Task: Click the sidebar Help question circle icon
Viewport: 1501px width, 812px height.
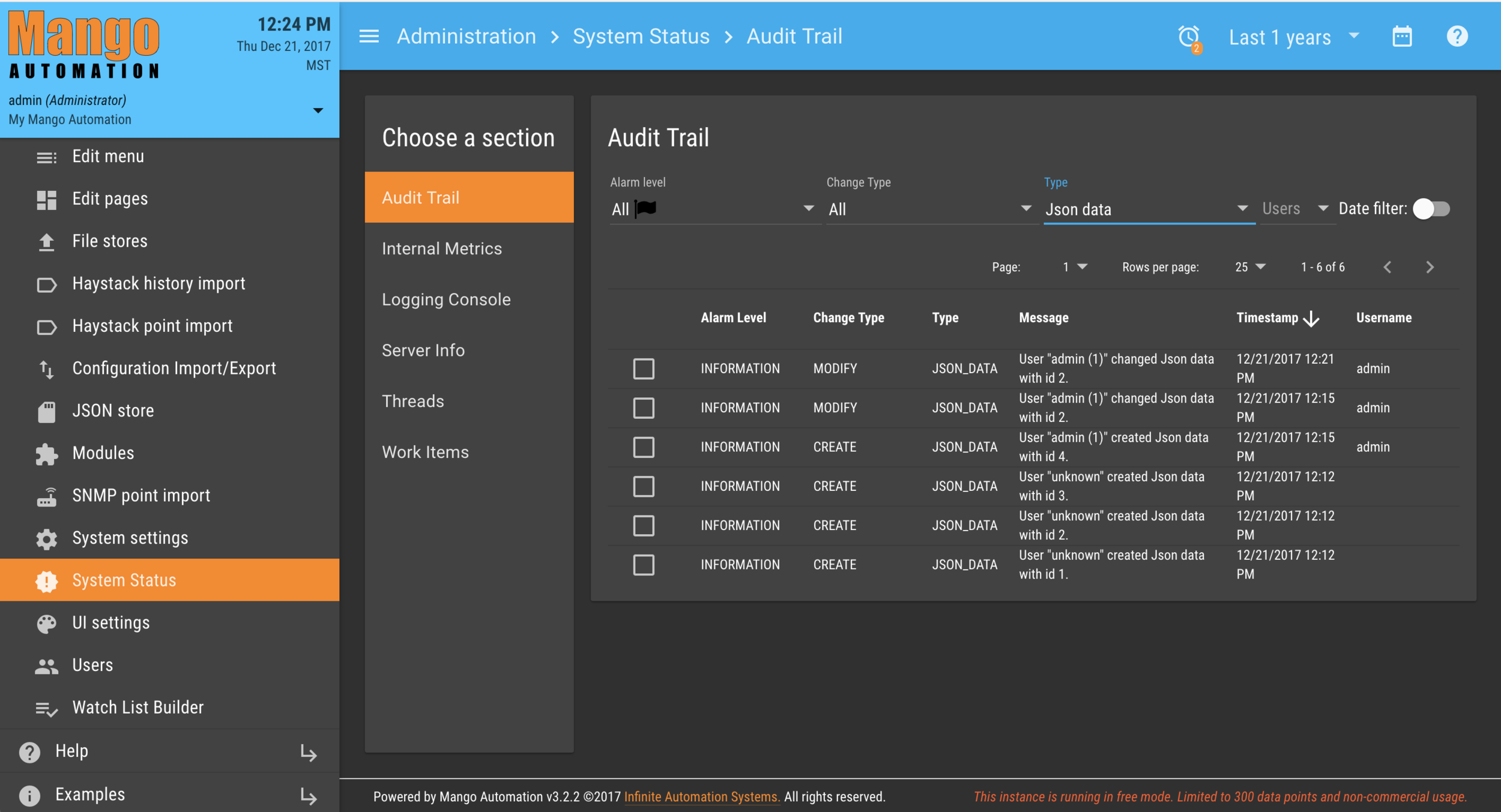Action: (x=29, y=752)
